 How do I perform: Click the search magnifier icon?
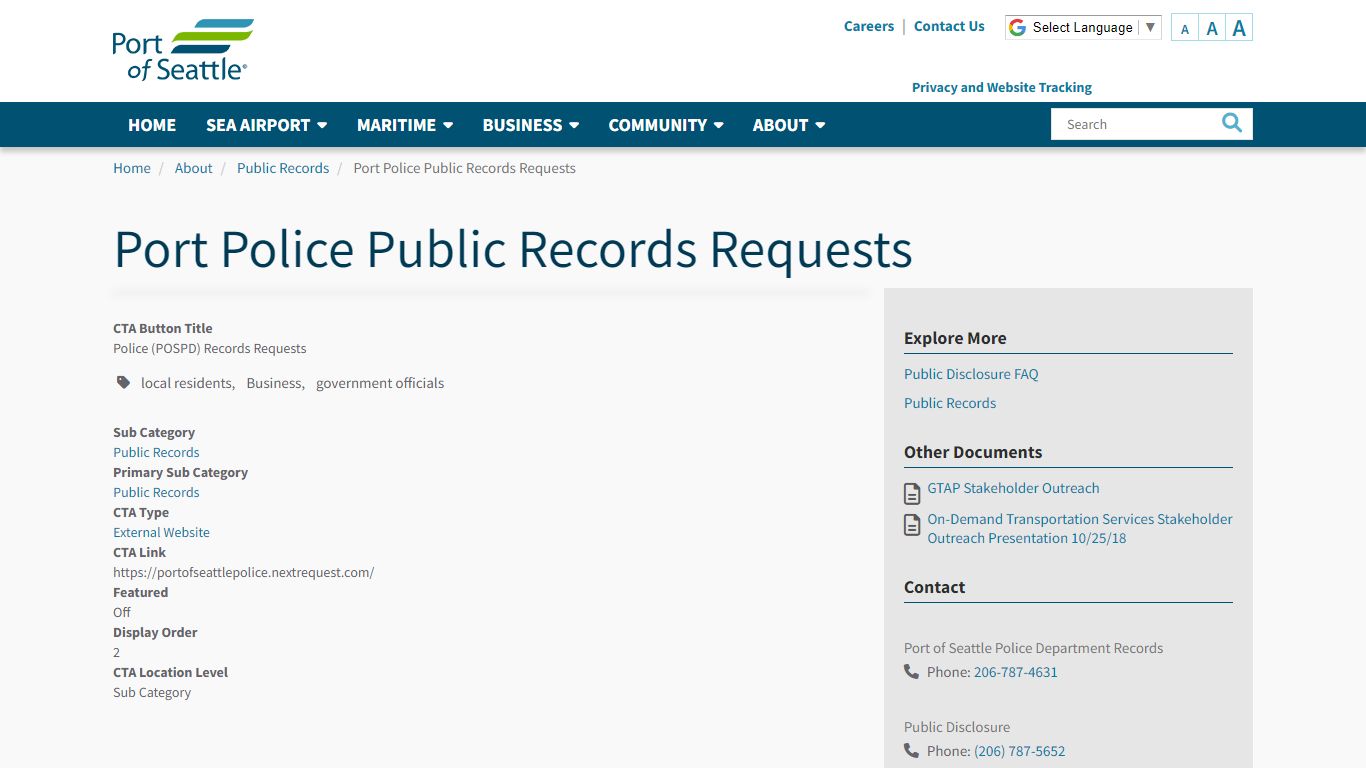pos(1232,123)
